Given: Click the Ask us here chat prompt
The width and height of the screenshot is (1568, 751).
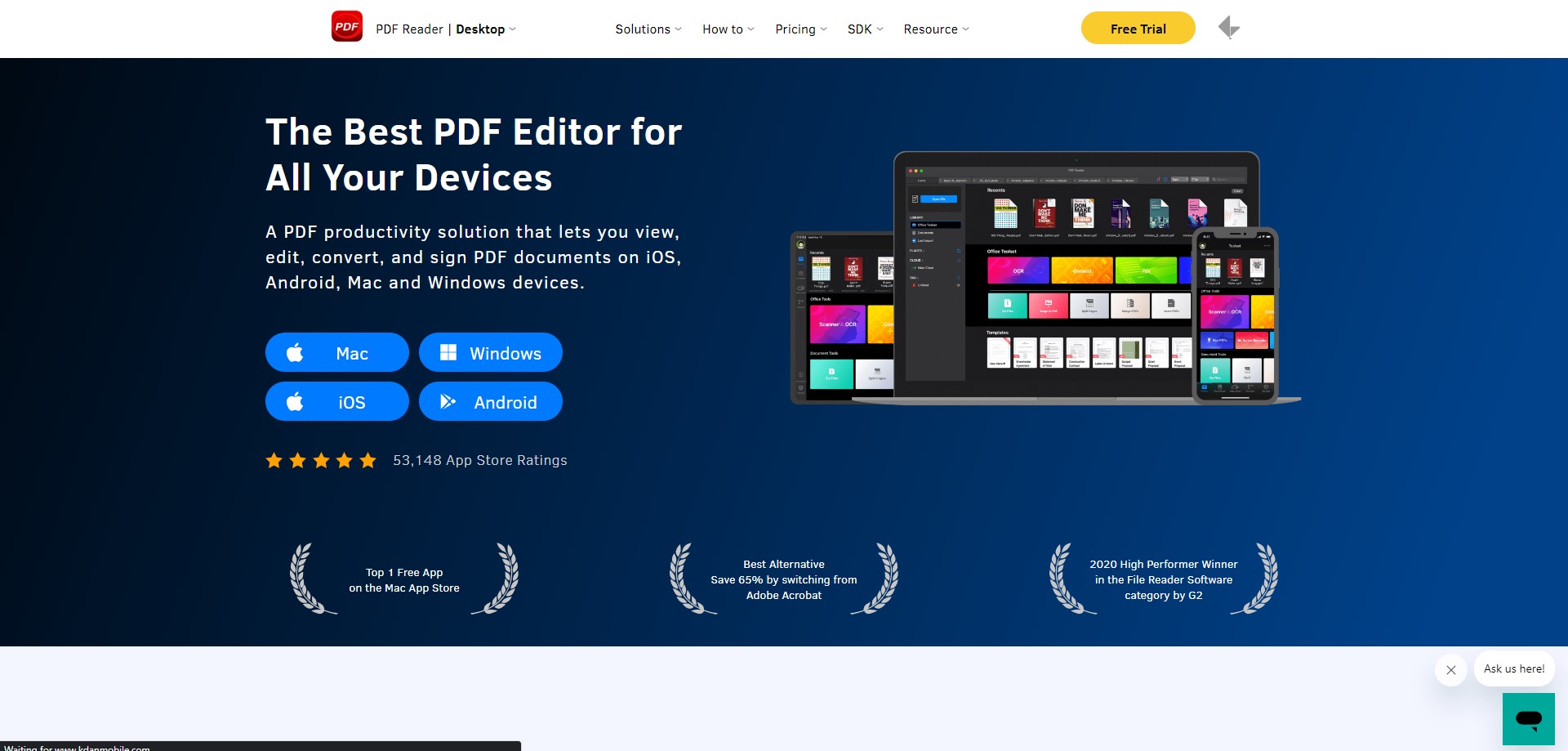Looking at the screenshot, I should [x=1514, y=668].
